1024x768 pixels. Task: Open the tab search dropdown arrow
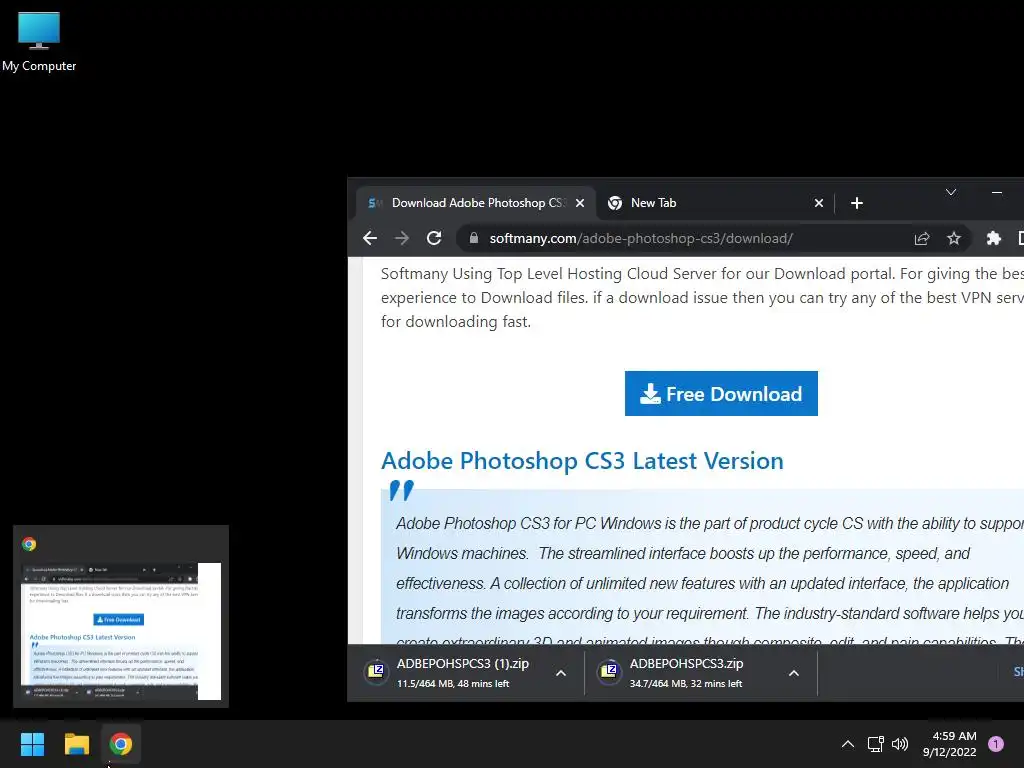[x=951, y=192]
